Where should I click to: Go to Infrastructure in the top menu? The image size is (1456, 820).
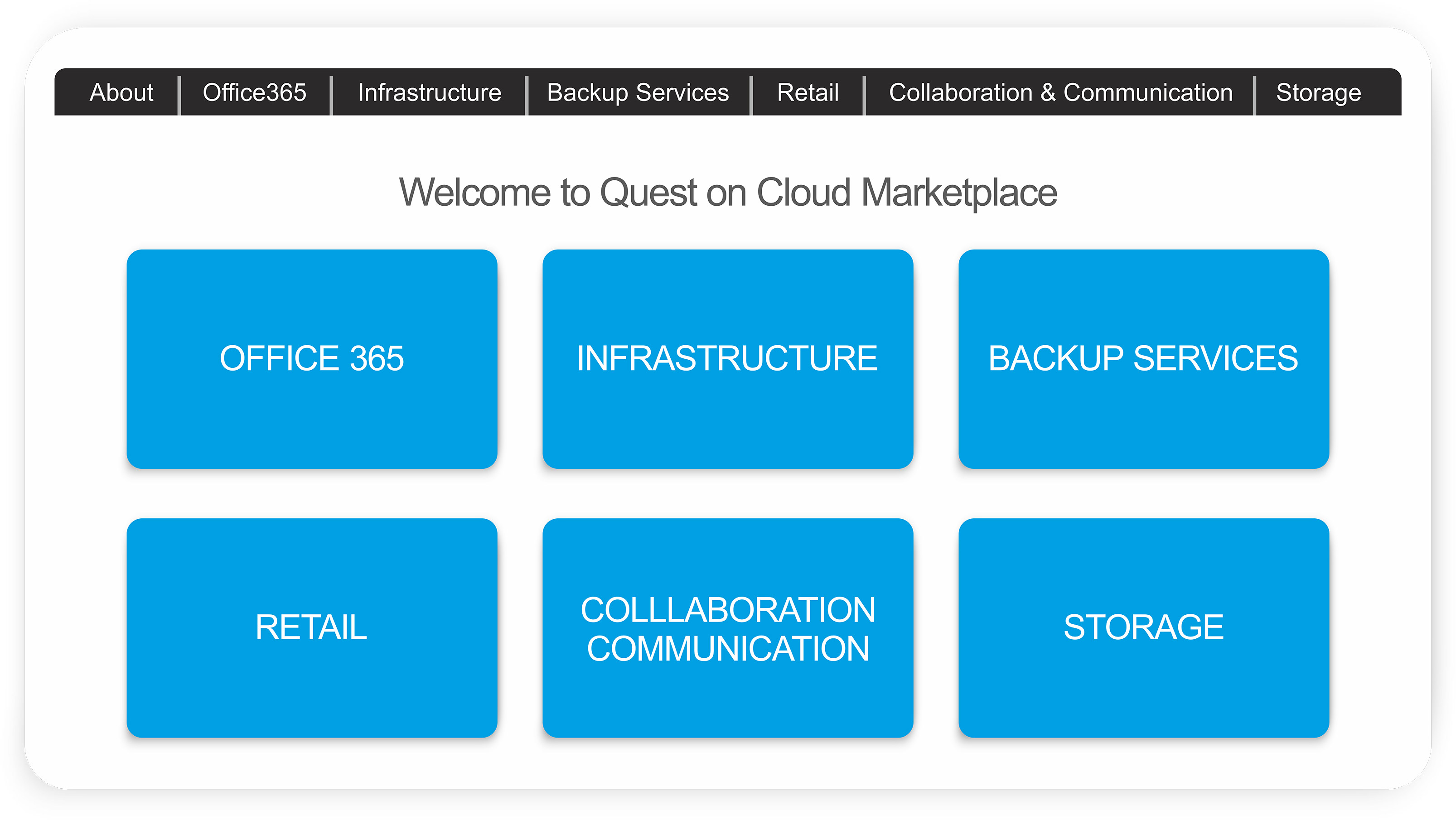click(x=430, y=93)
